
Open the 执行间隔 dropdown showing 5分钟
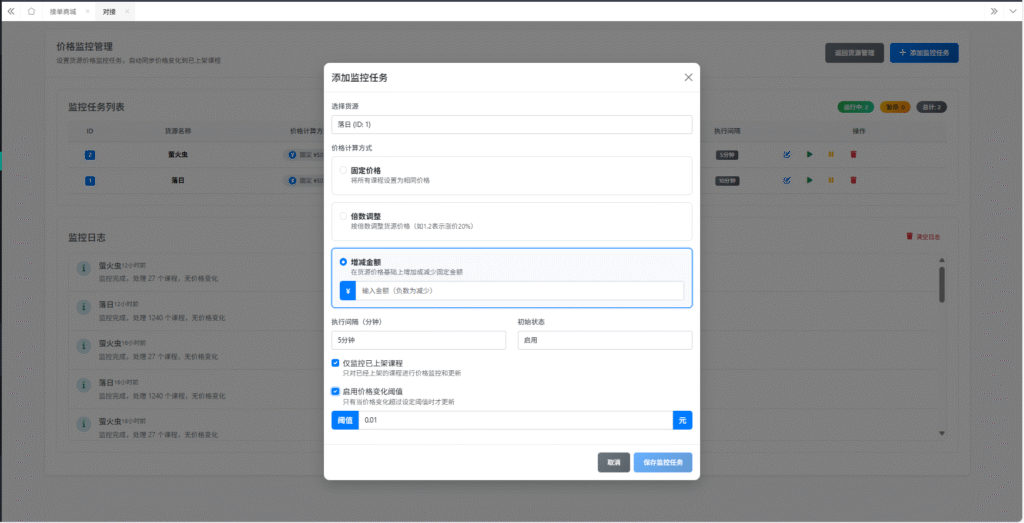[x=418, y=340]
